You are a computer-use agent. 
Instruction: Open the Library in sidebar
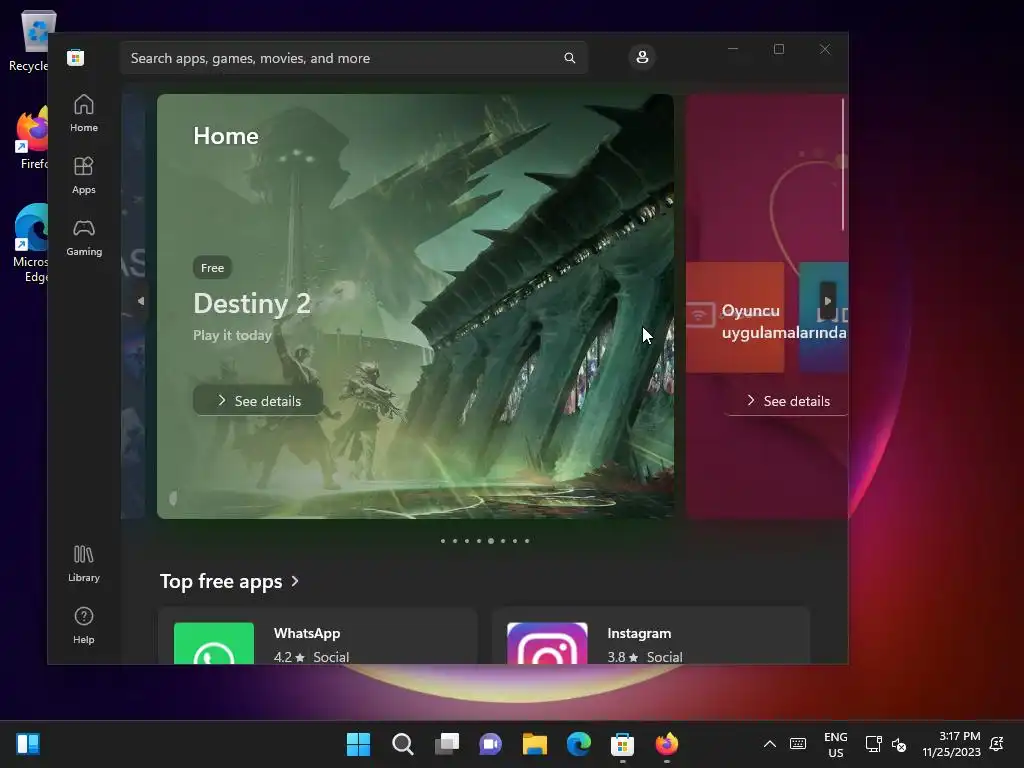(84, 564)
